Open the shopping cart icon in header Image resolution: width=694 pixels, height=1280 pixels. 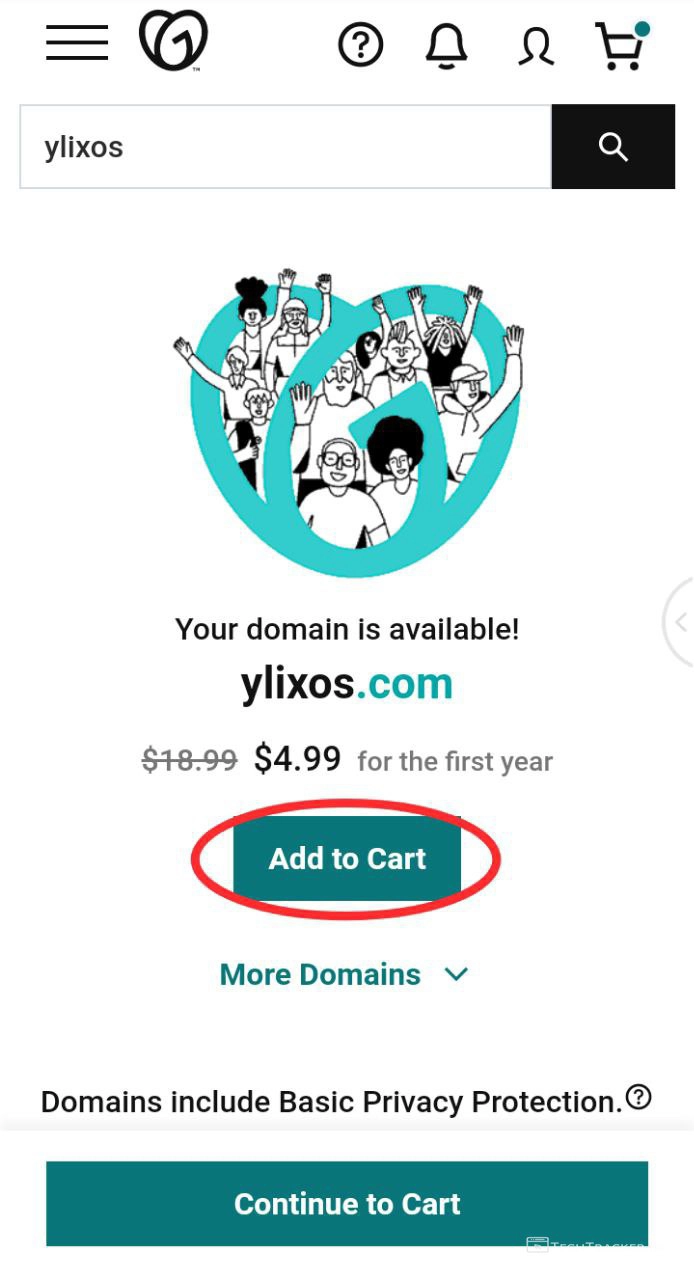click(621, 46)
